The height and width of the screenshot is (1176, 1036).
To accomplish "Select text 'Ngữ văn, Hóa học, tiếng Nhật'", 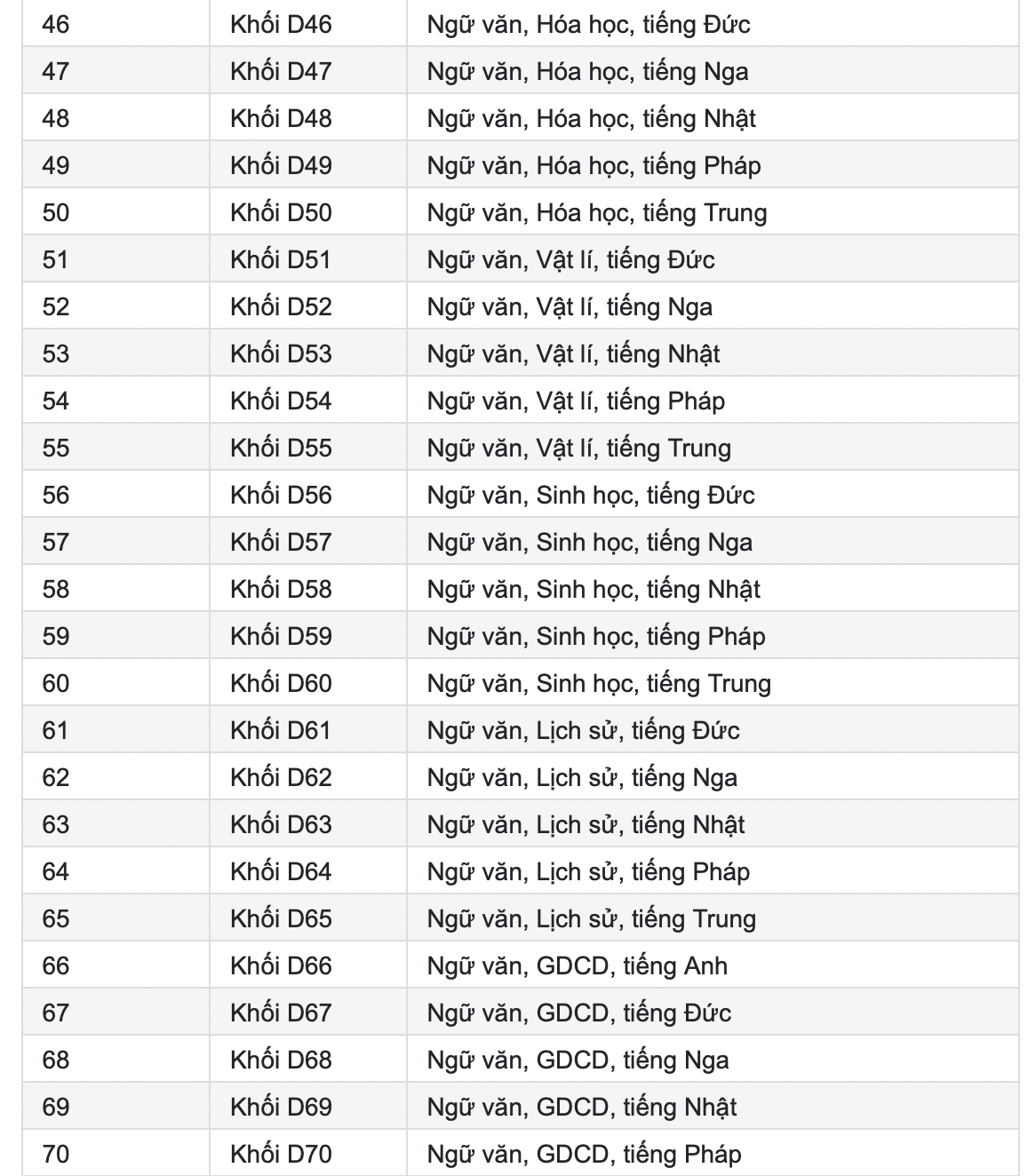I will 592,119.
